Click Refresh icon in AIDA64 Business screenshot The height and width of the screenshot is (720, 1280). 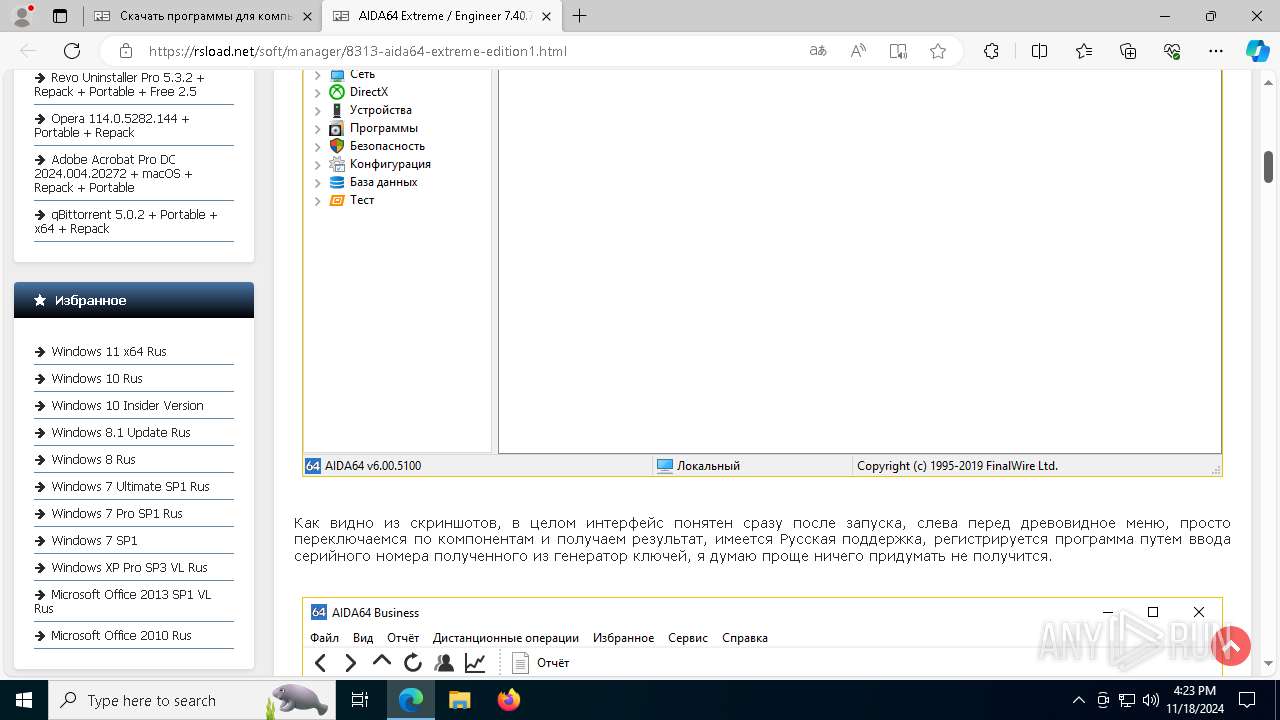tap(412, 663)
